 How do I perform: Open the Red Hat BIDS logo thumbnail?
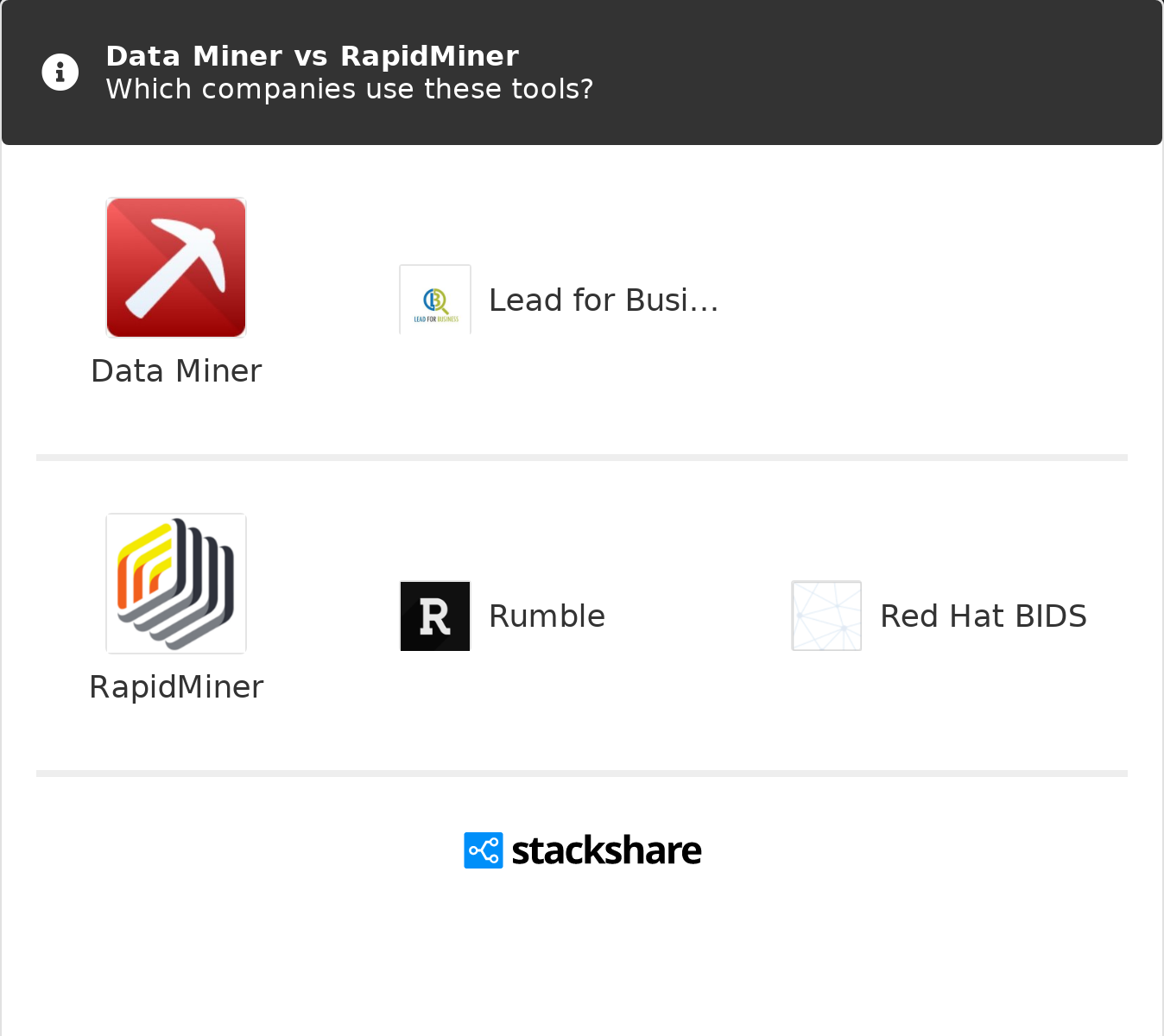(x=826, y=616)
